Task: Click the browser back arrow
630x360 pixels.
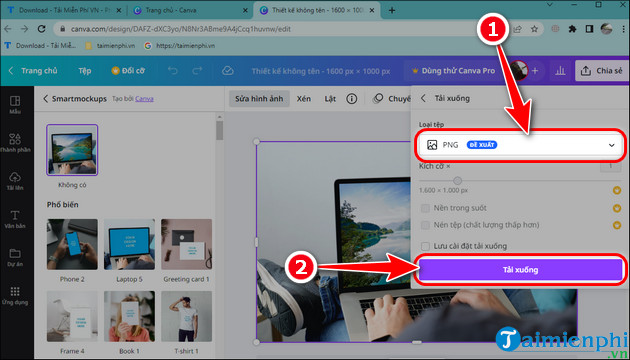Action: tap(8, 29)
